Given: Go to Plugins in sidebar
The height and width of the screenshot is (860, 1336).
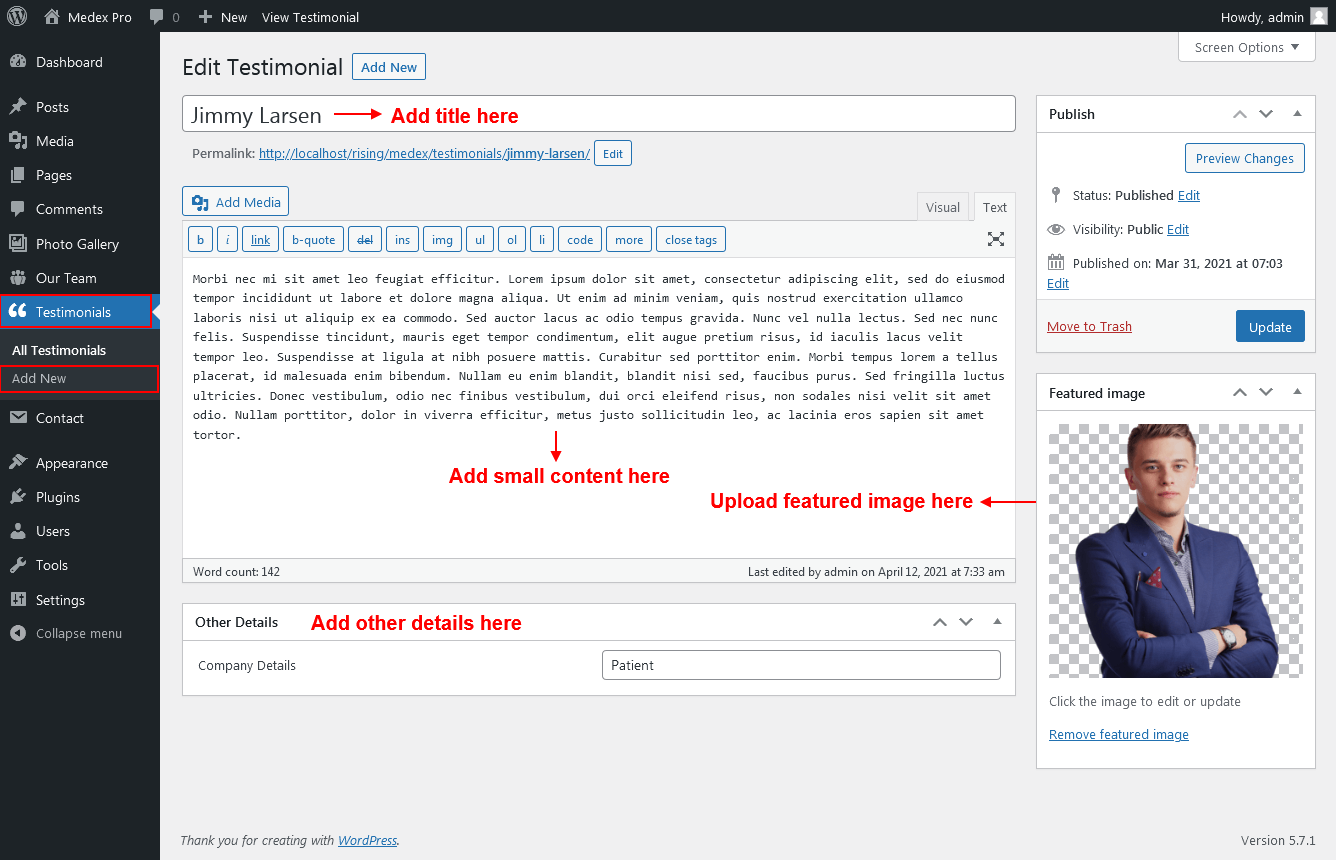Looking at the screenshot, I should coord(58,497).
